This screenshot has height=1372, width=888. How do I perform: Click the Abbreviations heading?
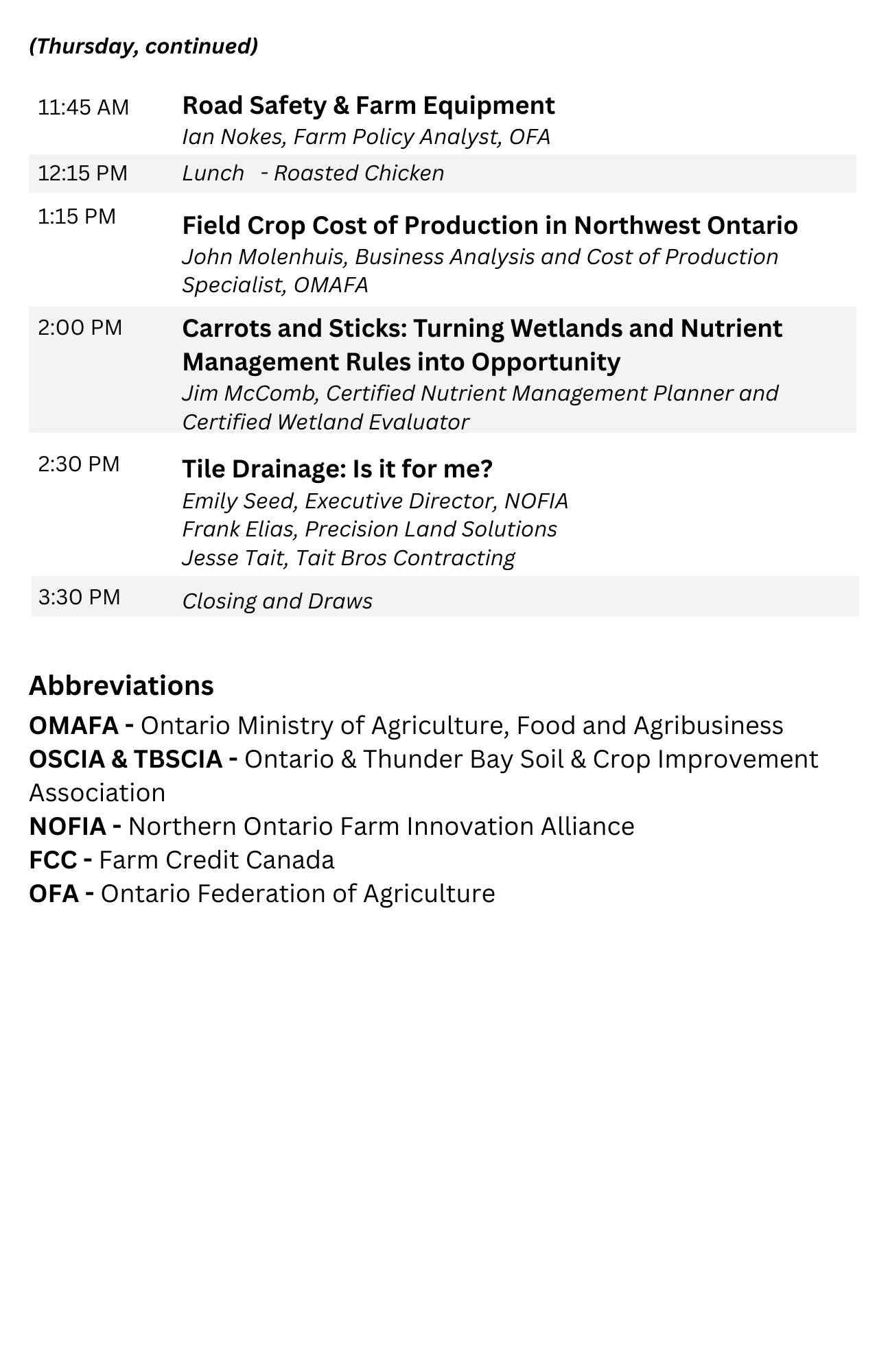click(x=121, y=685)
